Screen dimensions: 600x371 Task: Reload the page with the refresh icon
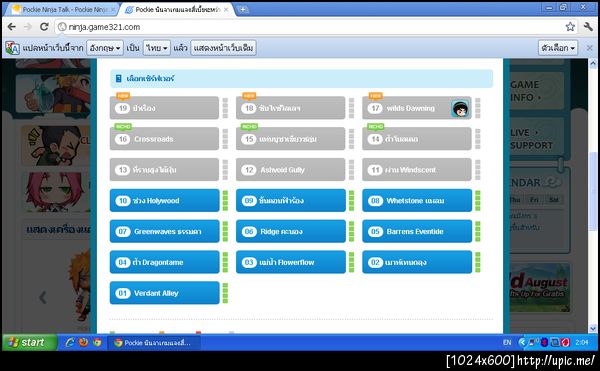tap(44, 27)
